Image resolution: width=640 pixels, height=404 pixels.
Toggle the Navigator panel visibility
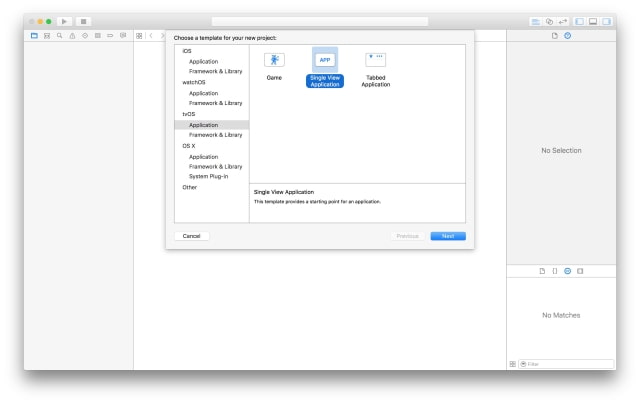[580, 21]
